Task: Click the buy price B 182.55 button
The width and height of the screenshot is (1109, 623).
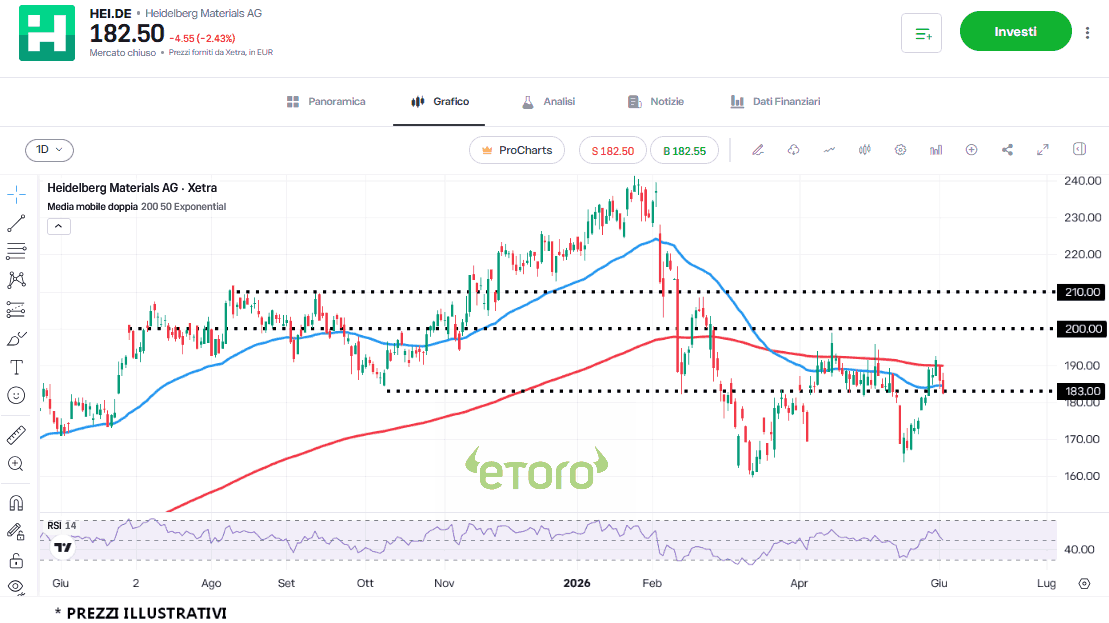Action: [685, 151]
